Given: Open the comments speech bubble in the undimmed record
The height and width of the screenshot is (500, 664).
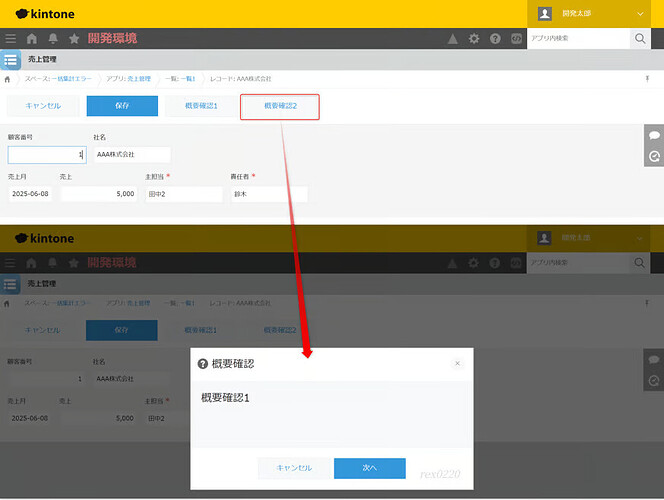Looking at the screenshot, I should 654,135.
